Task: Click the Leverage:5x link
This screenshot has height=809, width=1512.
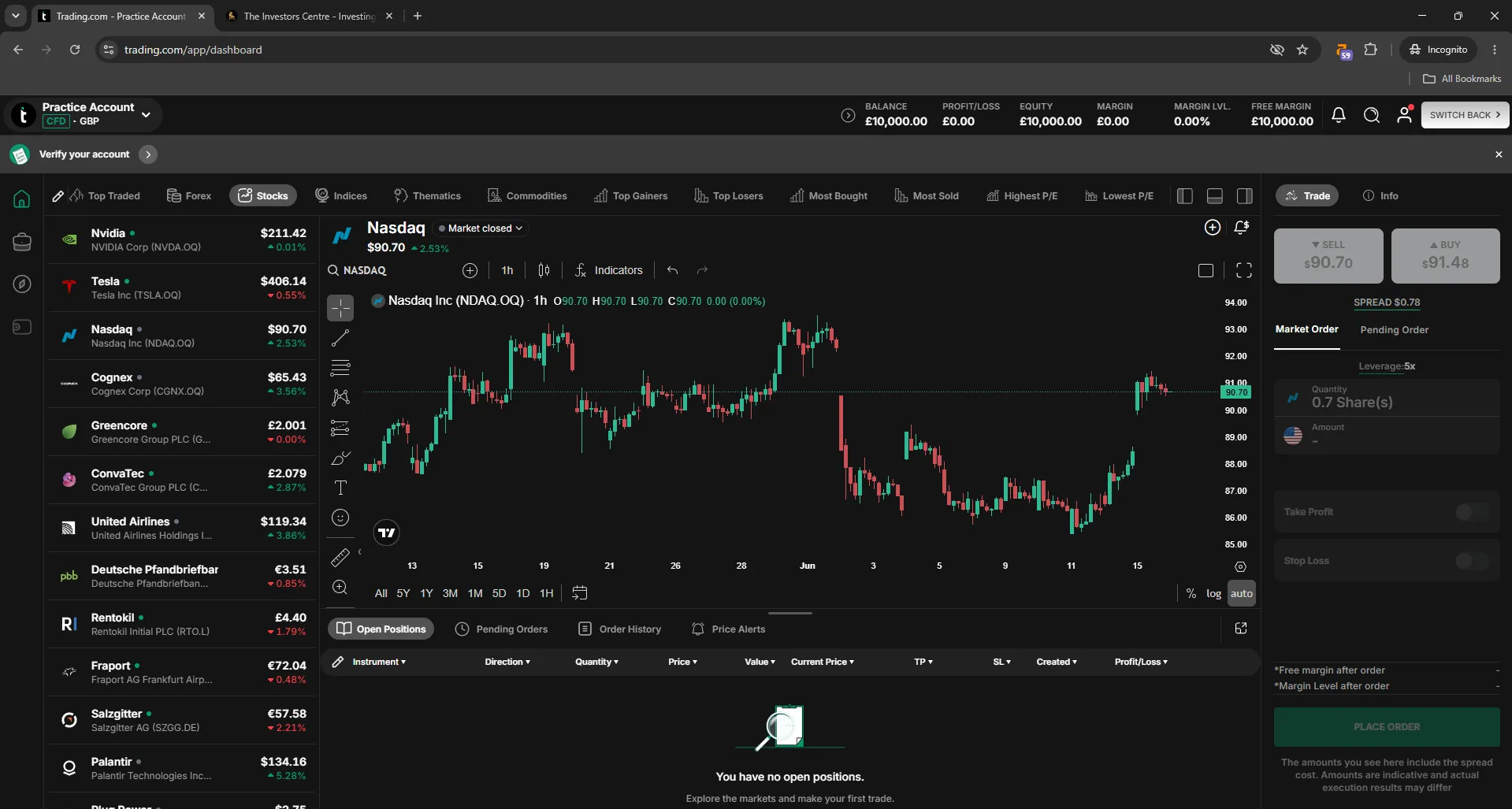Action: (1387, 366)
